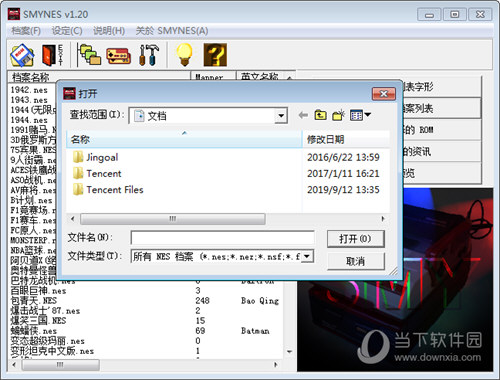Image resolution: width=500 pixels, height=380 pixels.
Task: Expand the 查找范围 location dropdown
Action: click(x=281, y=116)
